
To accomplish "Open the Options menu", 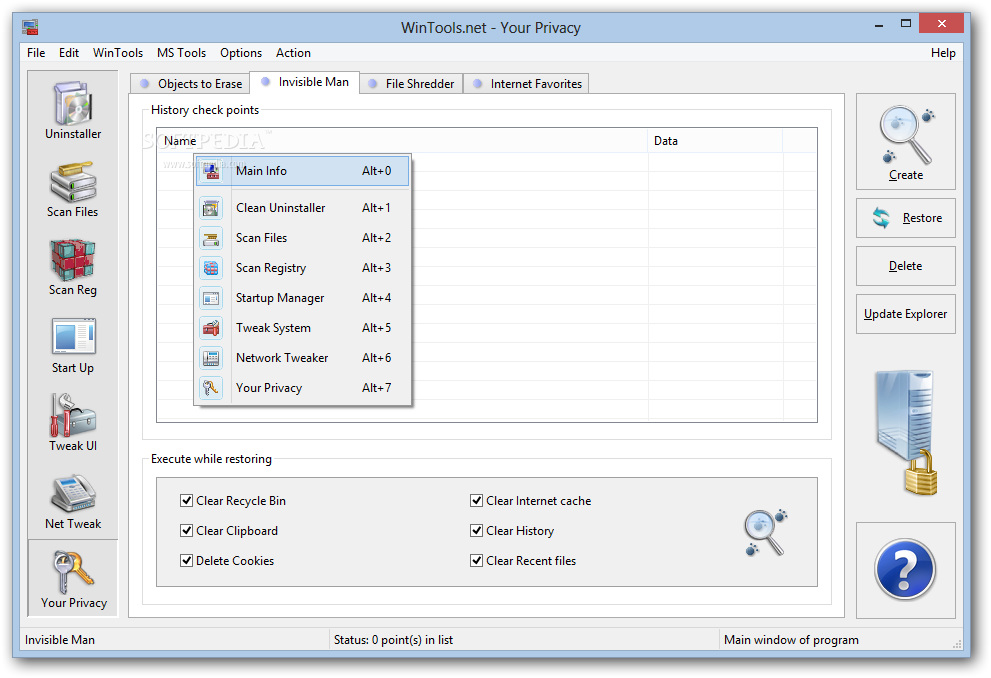I will click(x=241, y=53).
